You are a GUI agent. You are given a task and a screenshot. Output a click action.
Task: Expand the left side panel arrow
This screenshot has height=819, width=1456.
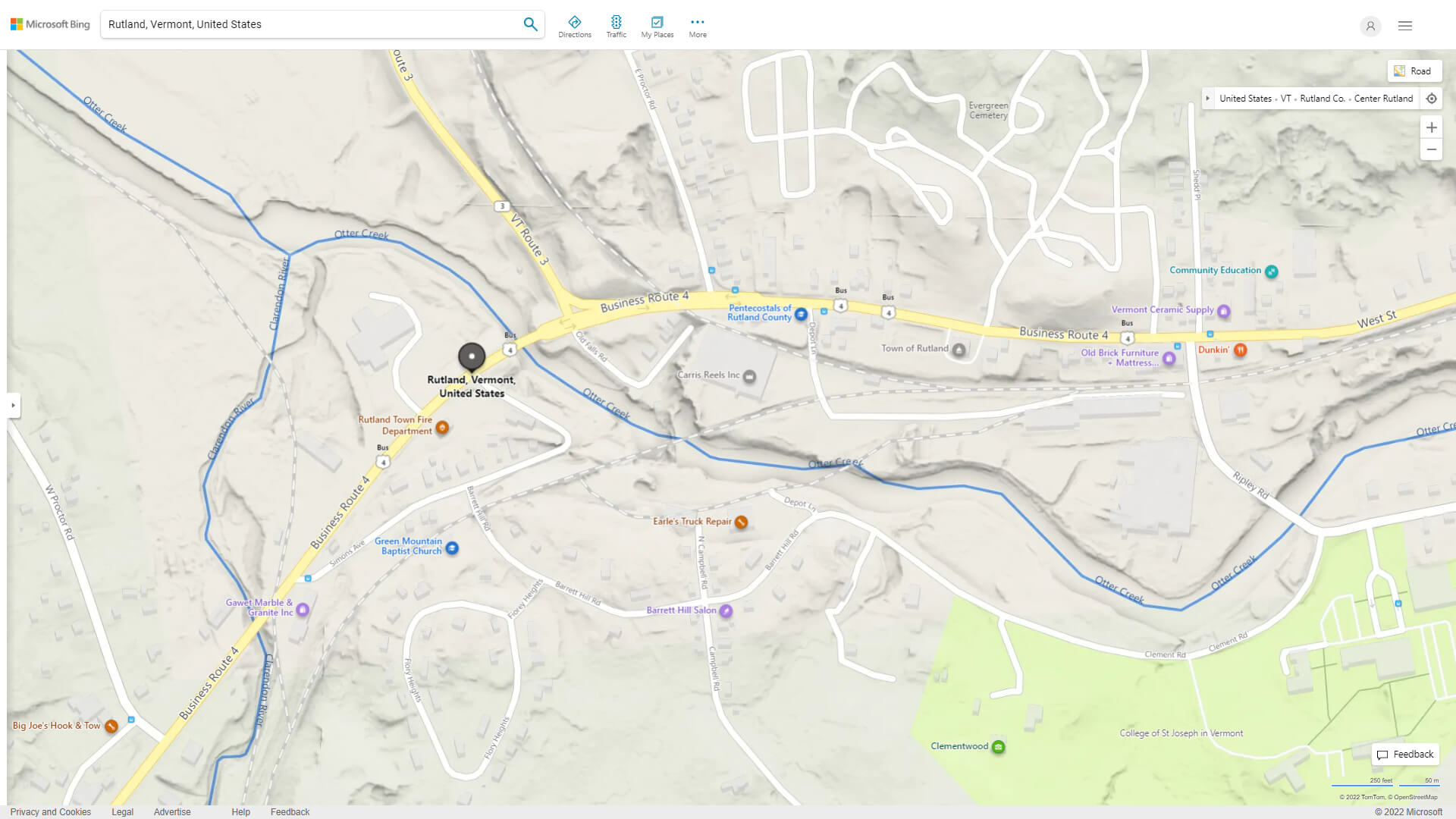13,405
